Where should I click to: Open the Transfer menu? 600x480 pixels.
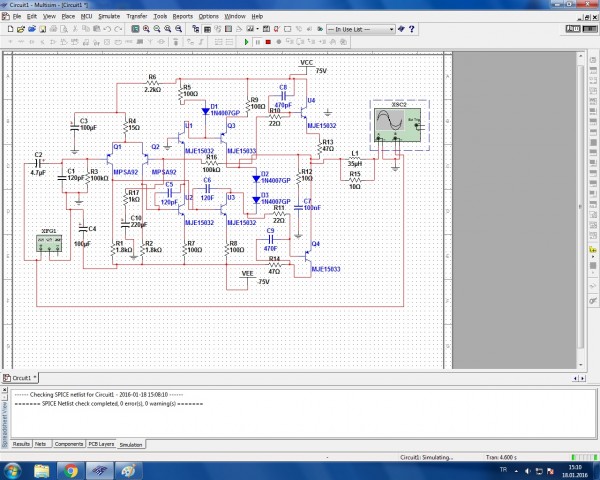(137, 17)
